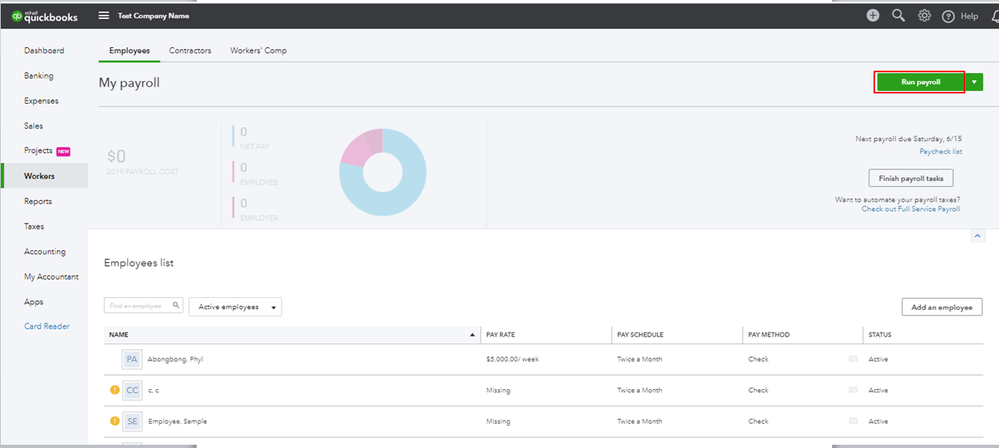999x448 pixels.
Task: Click the warning icon next to c, c
Action: tap(115, 389)
